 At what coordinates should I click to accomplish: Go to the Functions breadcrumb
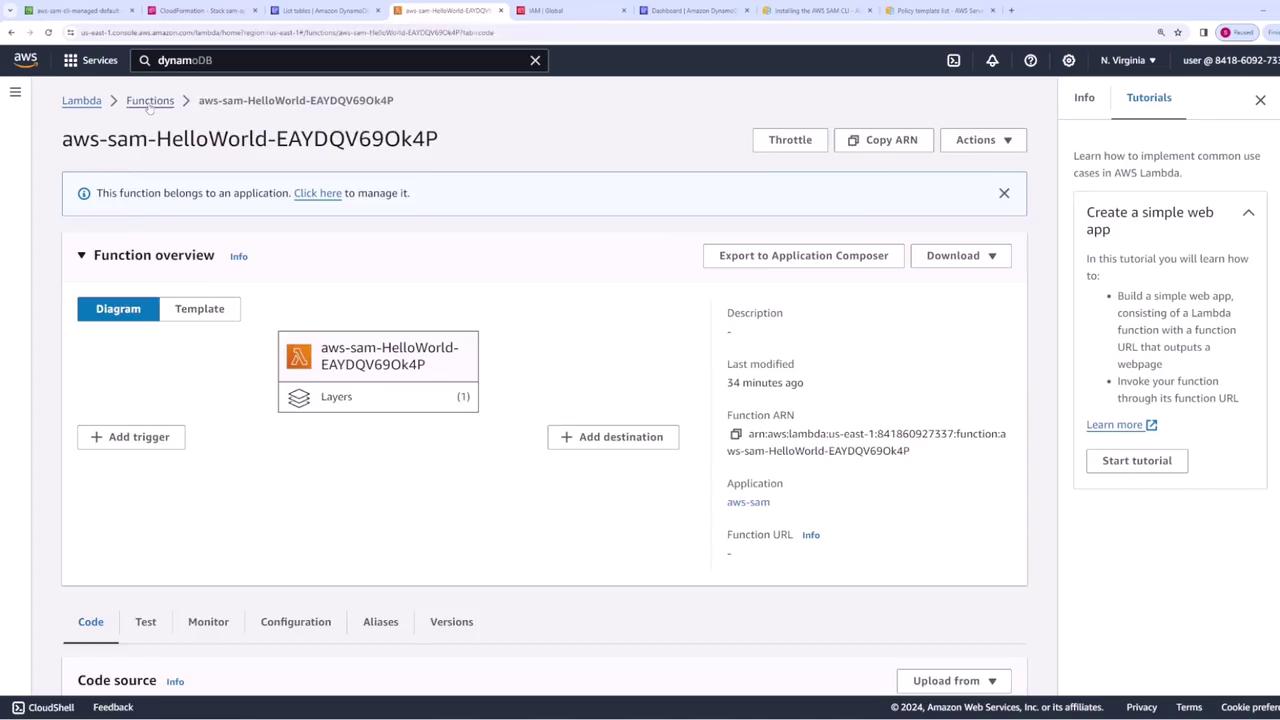tap(150, 100)
